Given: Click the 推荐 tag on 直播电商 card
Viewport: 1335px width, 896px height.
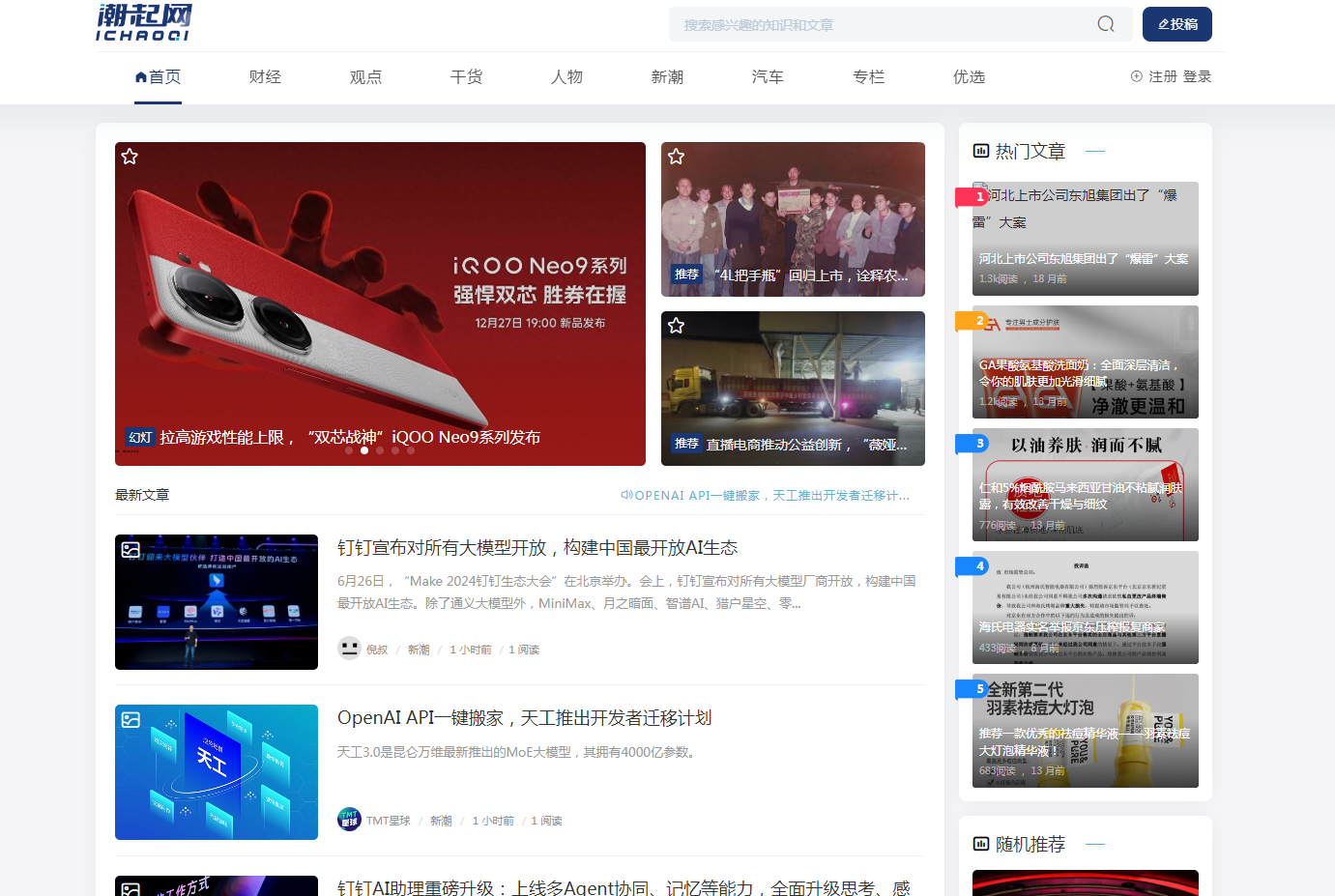Looking at the screenshot, I should pos(686,444).
